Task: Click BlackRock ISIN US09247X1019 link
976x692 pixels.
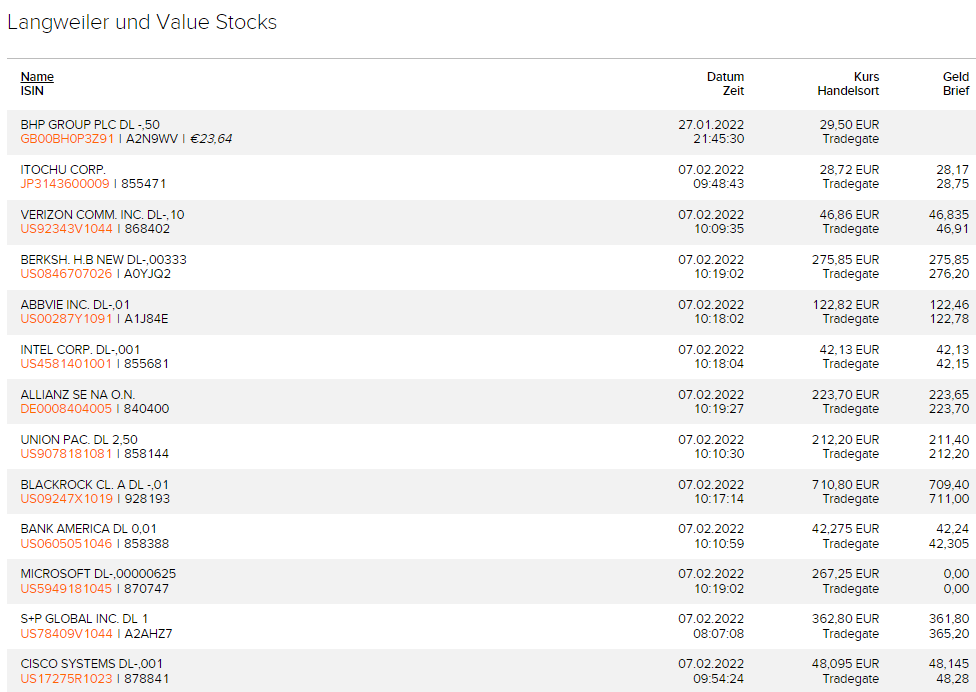Action: point(66,499)
